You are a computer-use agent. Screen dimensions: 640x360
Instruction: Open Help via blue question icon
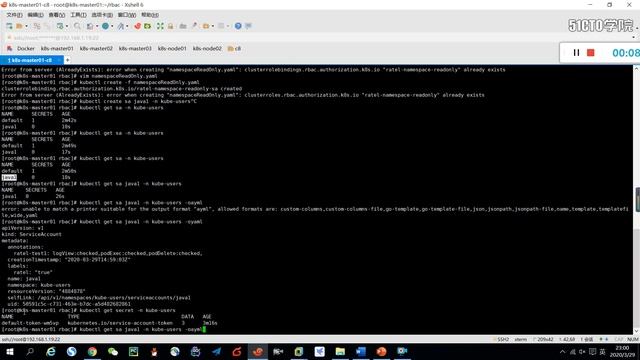238,26
